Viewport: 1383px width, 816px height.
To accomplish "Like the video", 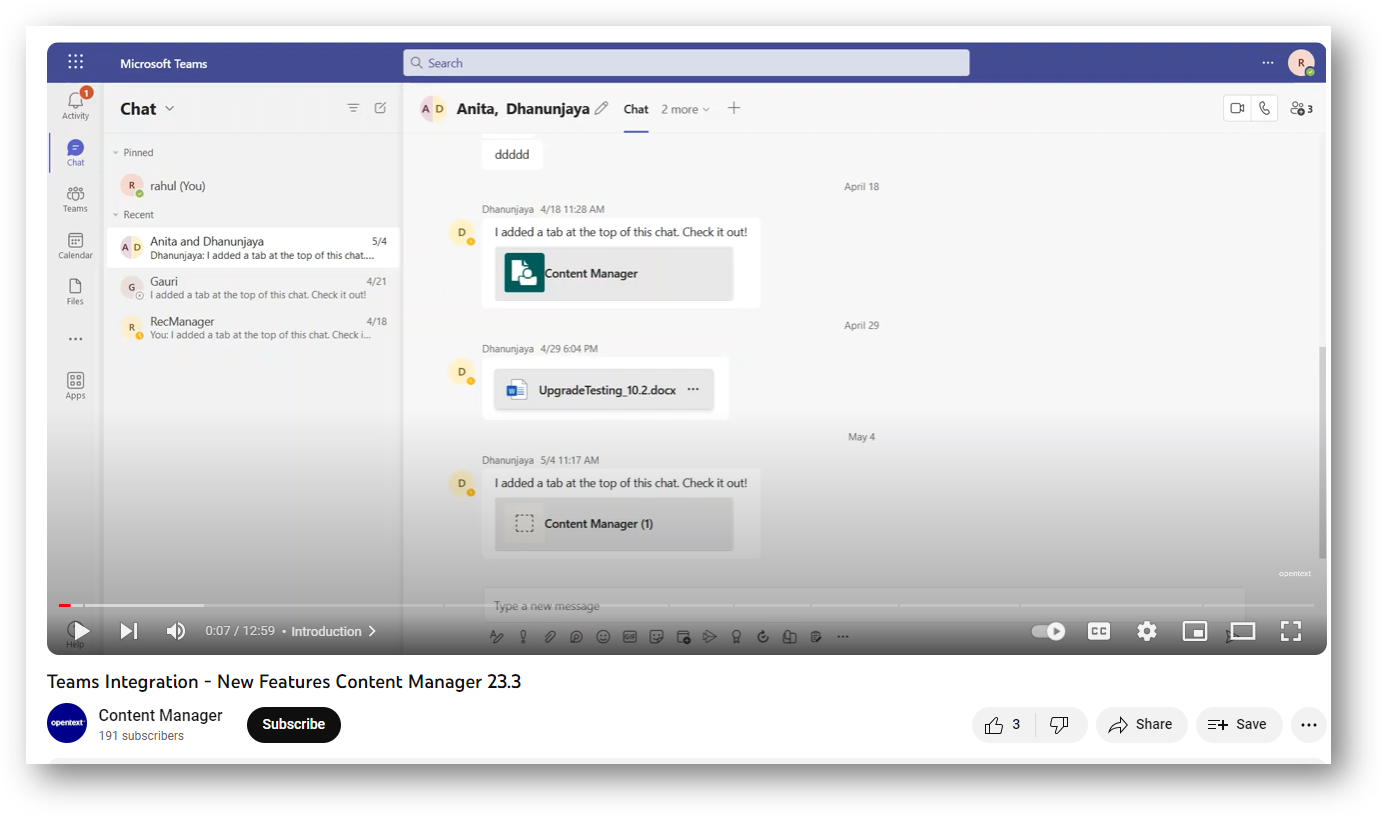I will [1003, 725].
